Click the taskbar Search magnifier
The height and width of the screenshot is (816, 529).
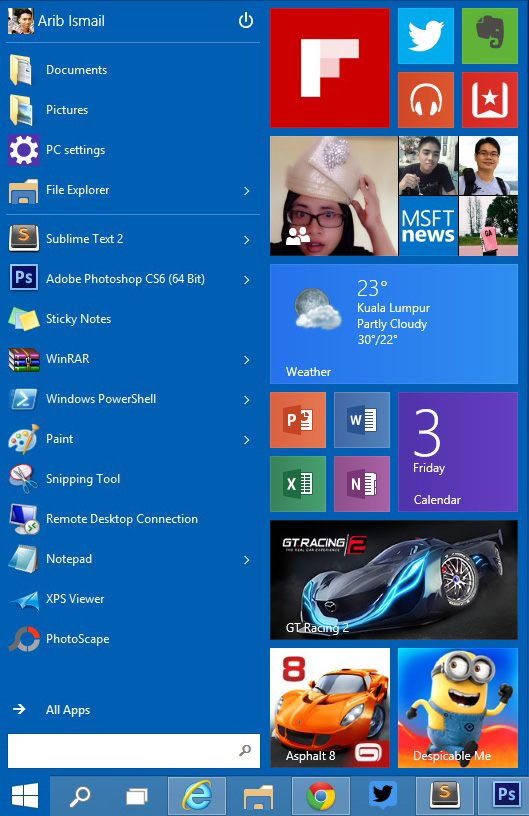tap(80, 796)
